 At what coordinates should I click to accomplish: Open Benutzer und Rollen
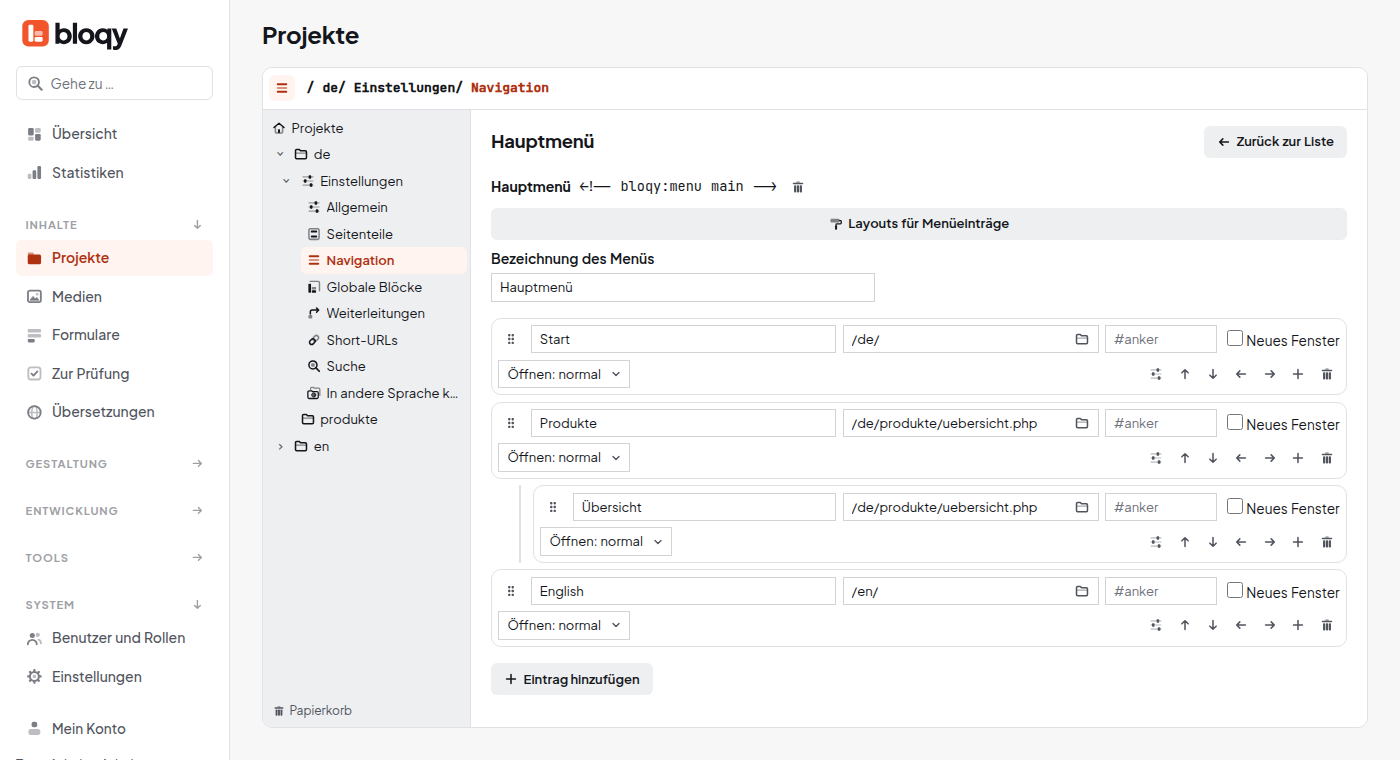coord(114,638)
